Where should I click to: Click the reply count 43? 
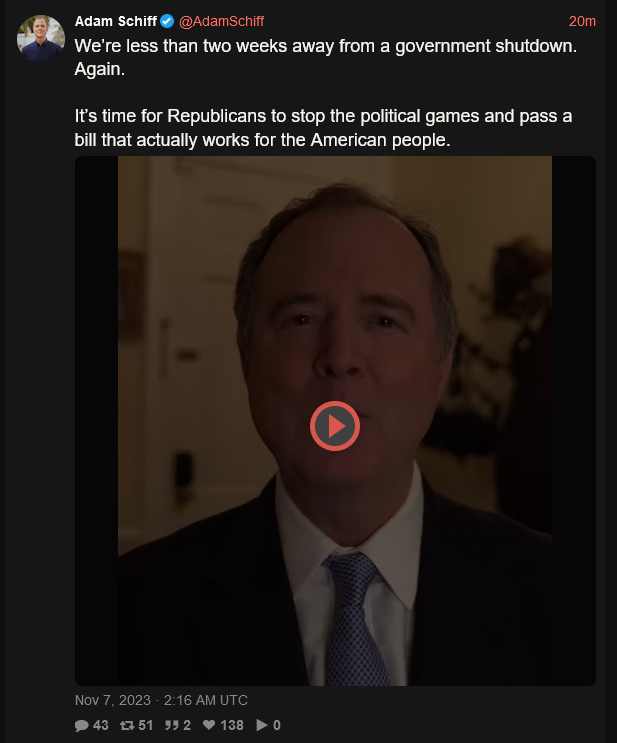[x=100, y=725]
